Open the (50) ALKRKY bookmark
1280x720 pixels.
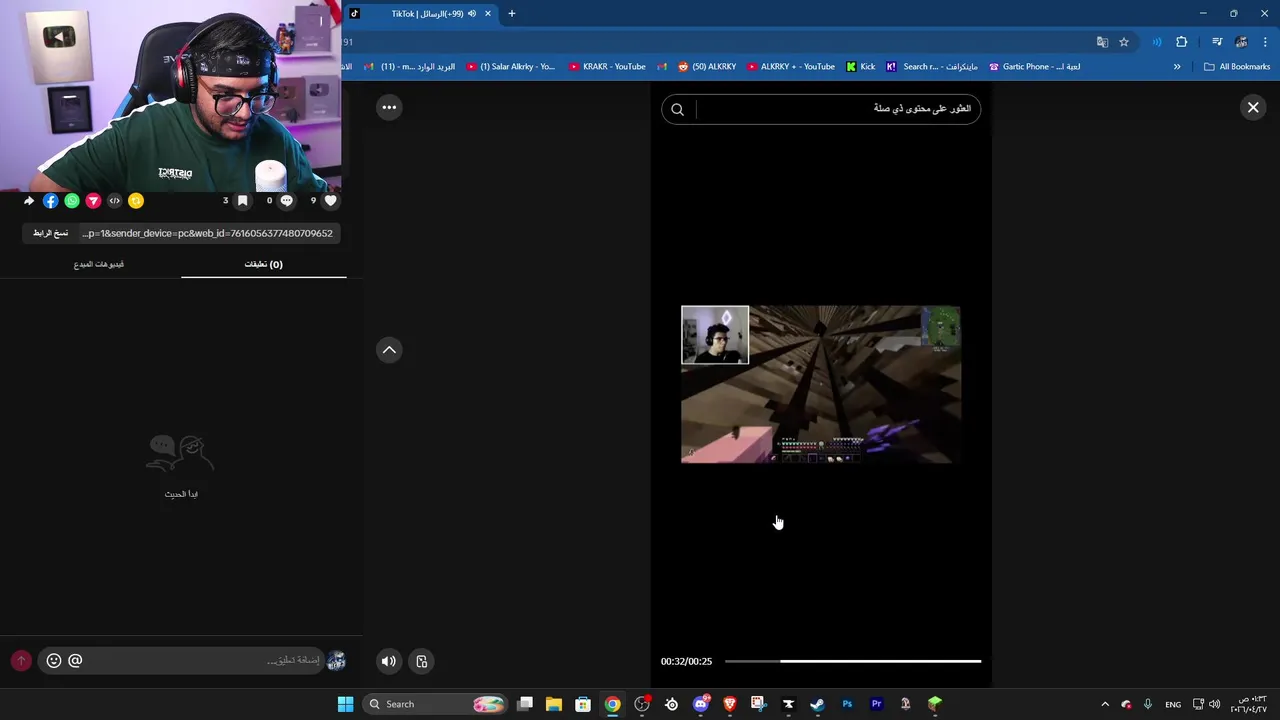coord(706,67)
